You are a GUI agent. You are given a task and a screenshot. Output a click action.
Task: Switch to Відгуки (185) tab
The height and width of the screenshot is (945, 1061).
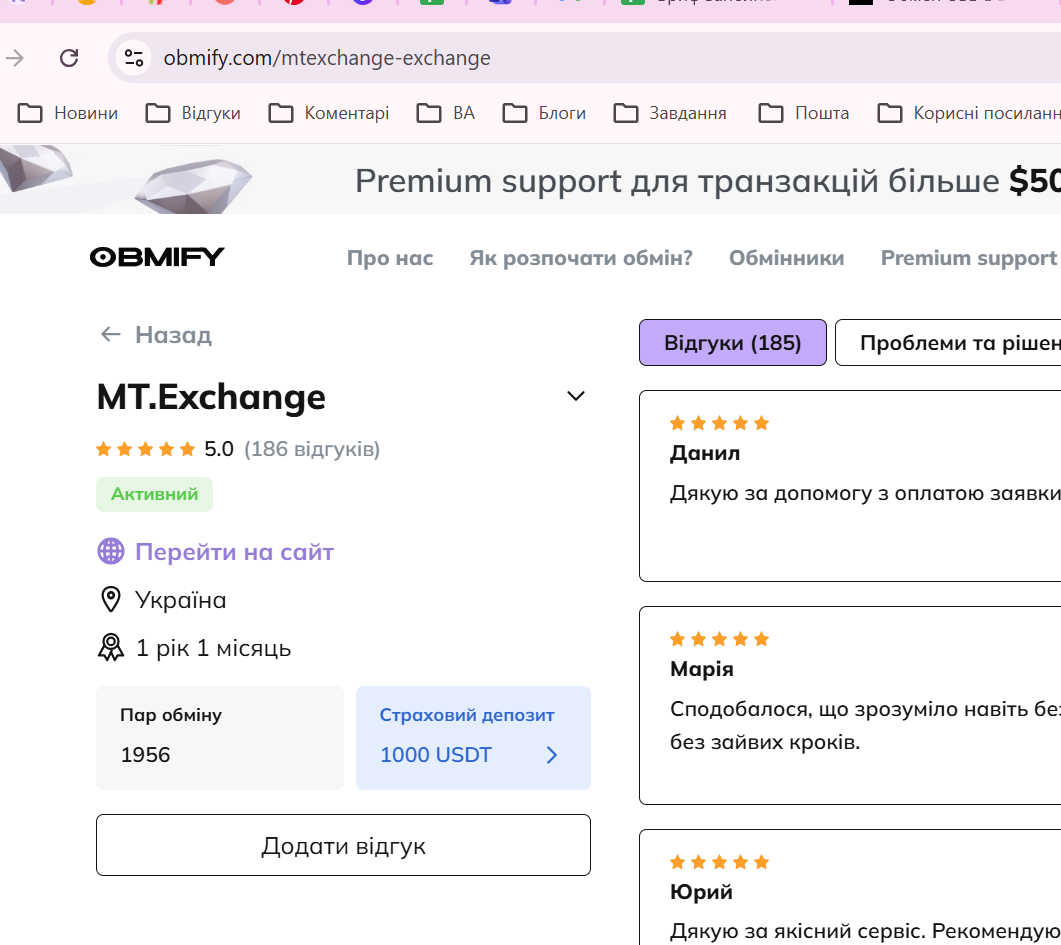click(733, 343)
